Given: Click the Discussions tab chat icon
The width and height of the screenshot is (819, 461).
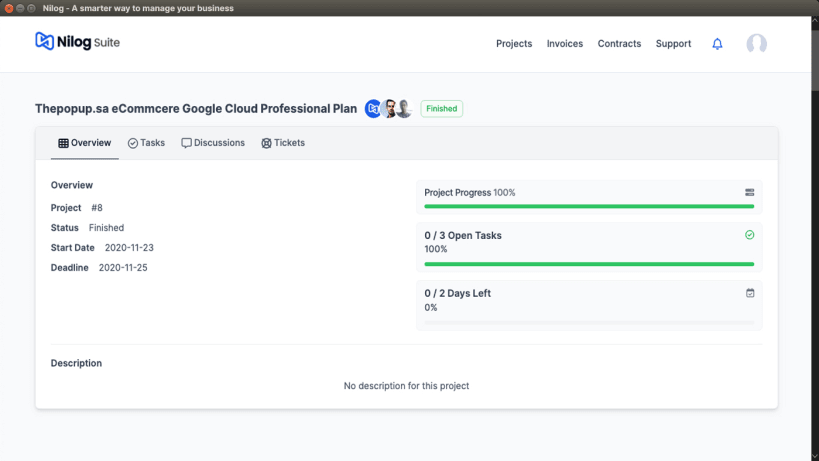Looking at the screenshot, I should click(186, 143).
